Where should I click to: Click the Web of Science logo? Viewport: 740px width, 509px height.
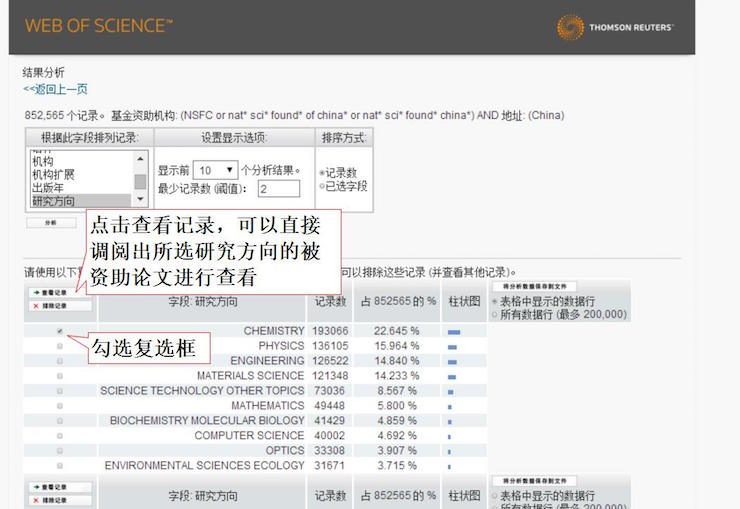(99, 26)
